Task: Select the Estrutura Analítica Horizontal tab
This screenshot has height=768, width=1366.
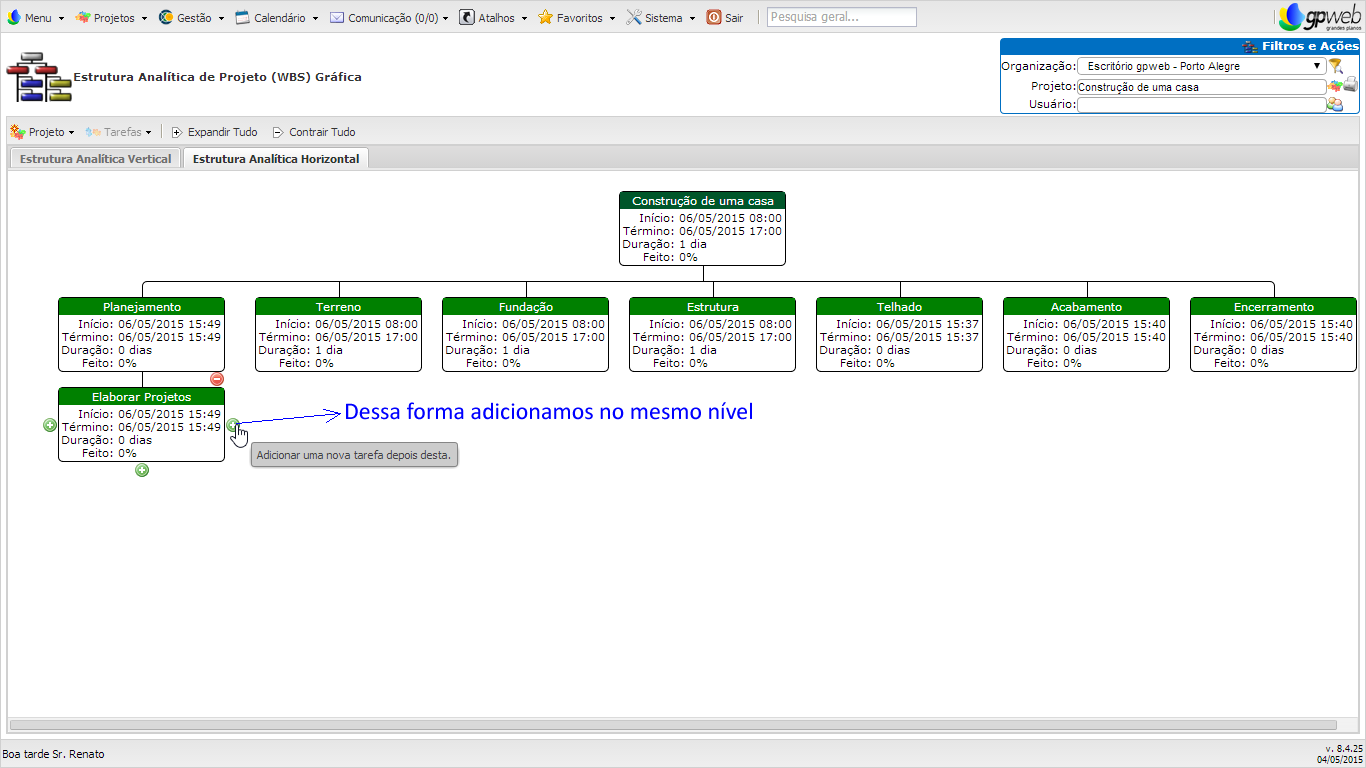Action: coord(276,159)
